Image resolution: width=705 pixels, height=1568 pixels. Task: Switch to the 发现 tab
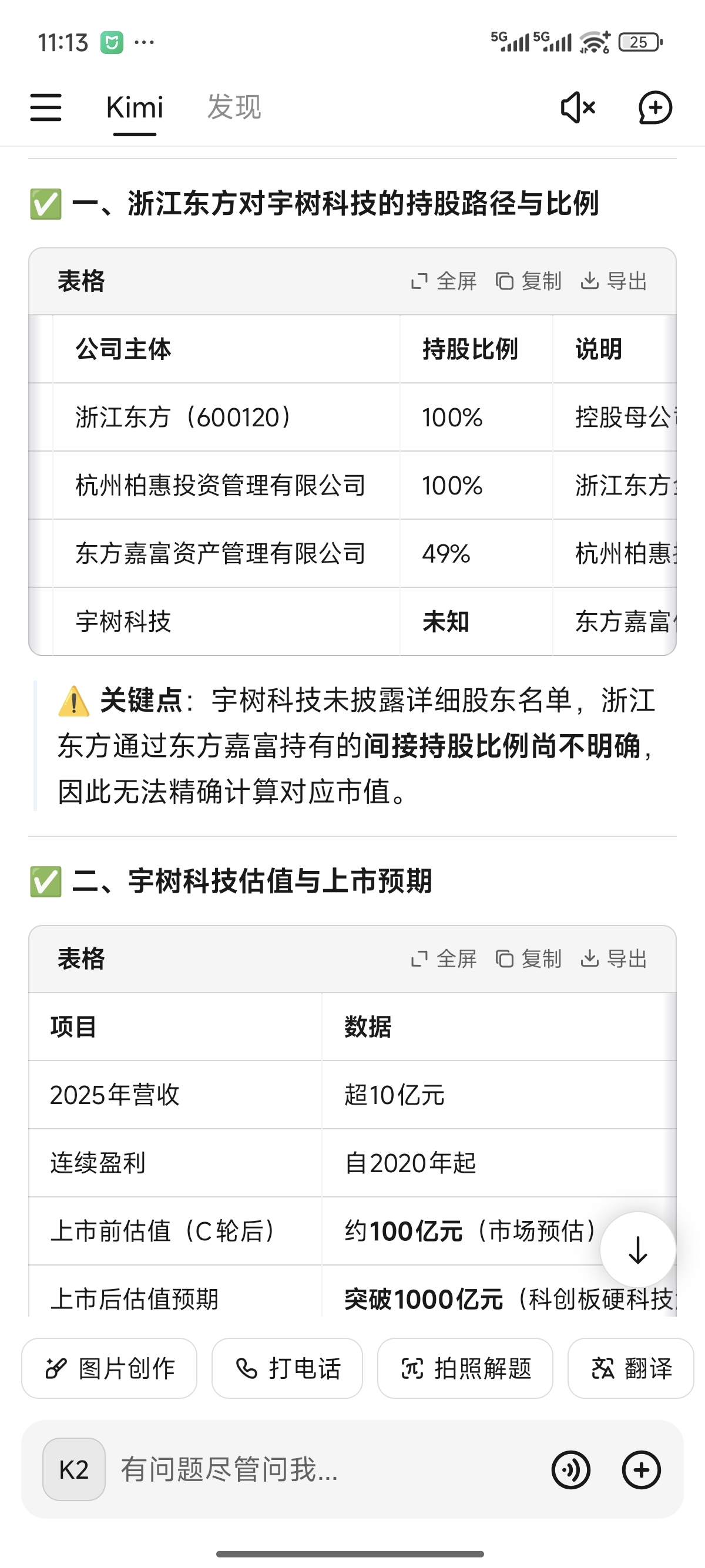click(x=234, y=107)
